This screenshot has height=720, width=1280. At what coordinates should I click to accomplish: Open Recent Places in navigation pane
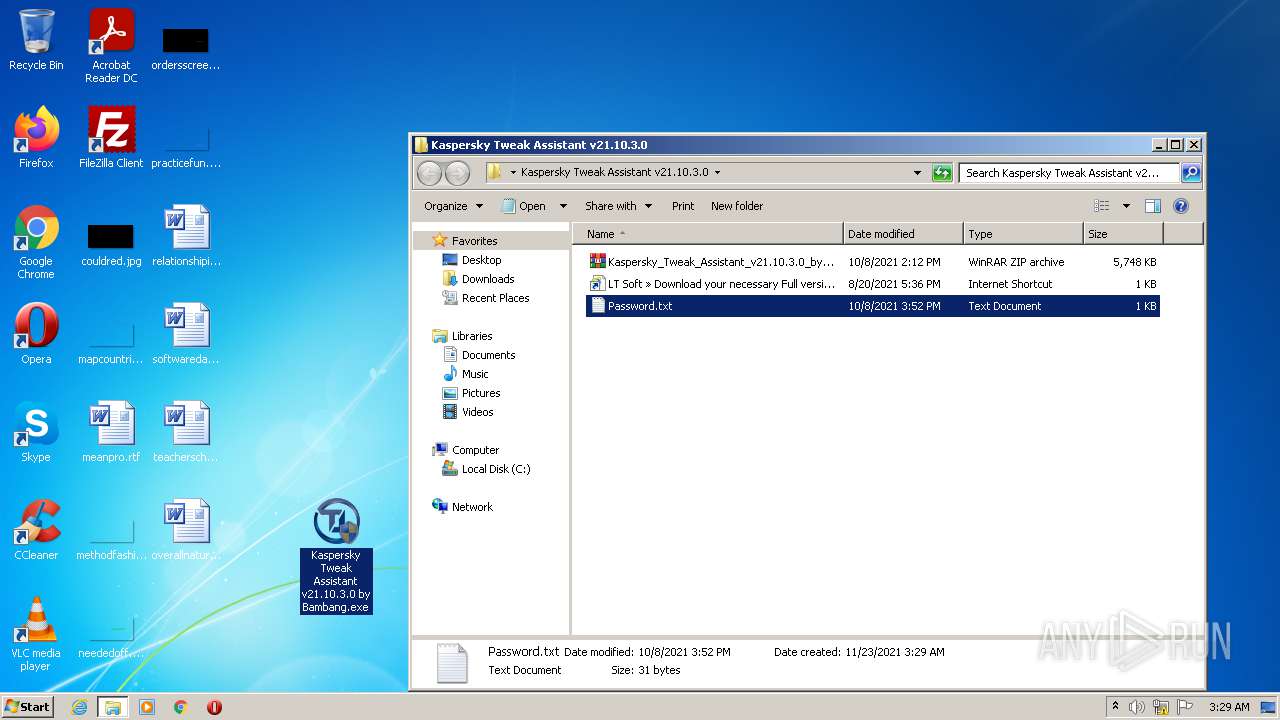coord(486,298)
